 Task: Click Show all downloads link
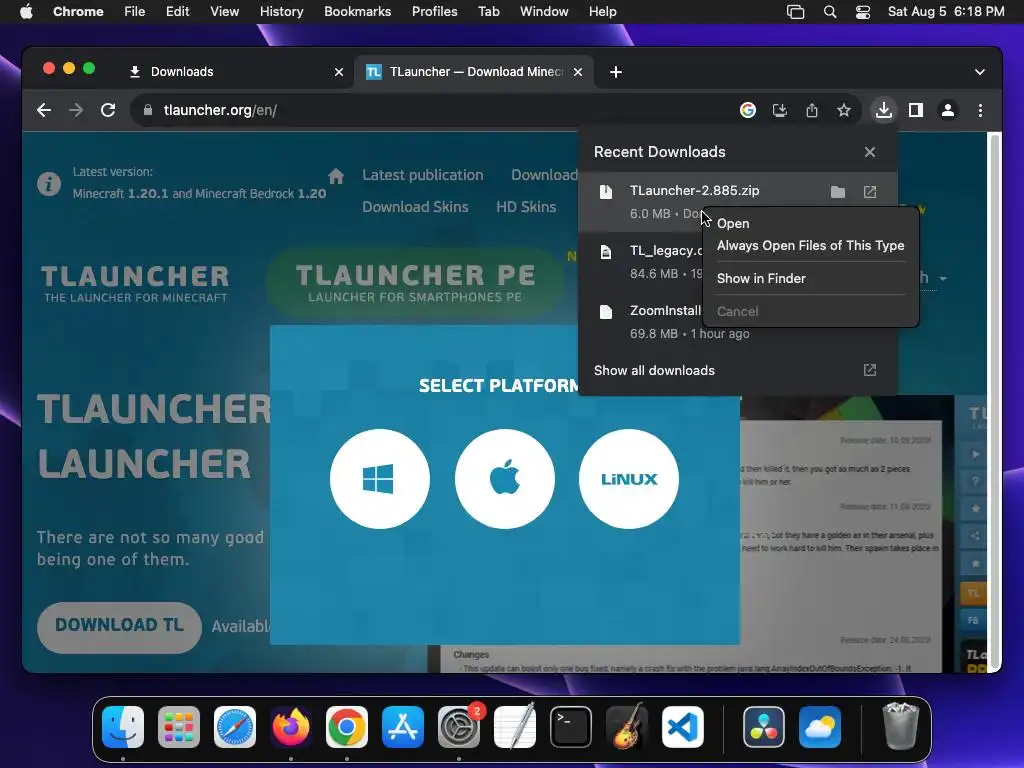(x=654, y=370)
